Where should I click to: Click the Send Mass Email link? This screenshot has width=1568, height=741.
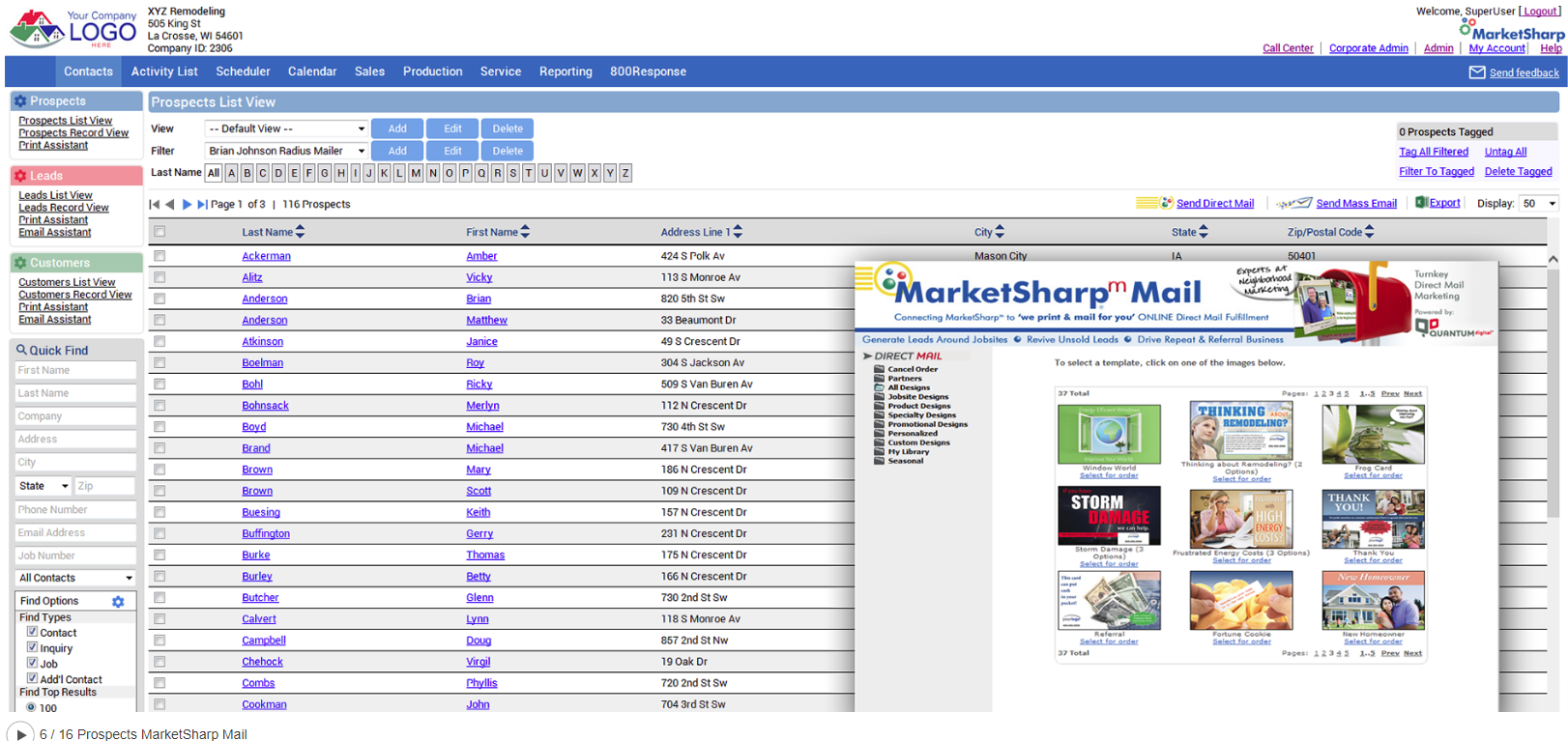(x=1355, y=204)
